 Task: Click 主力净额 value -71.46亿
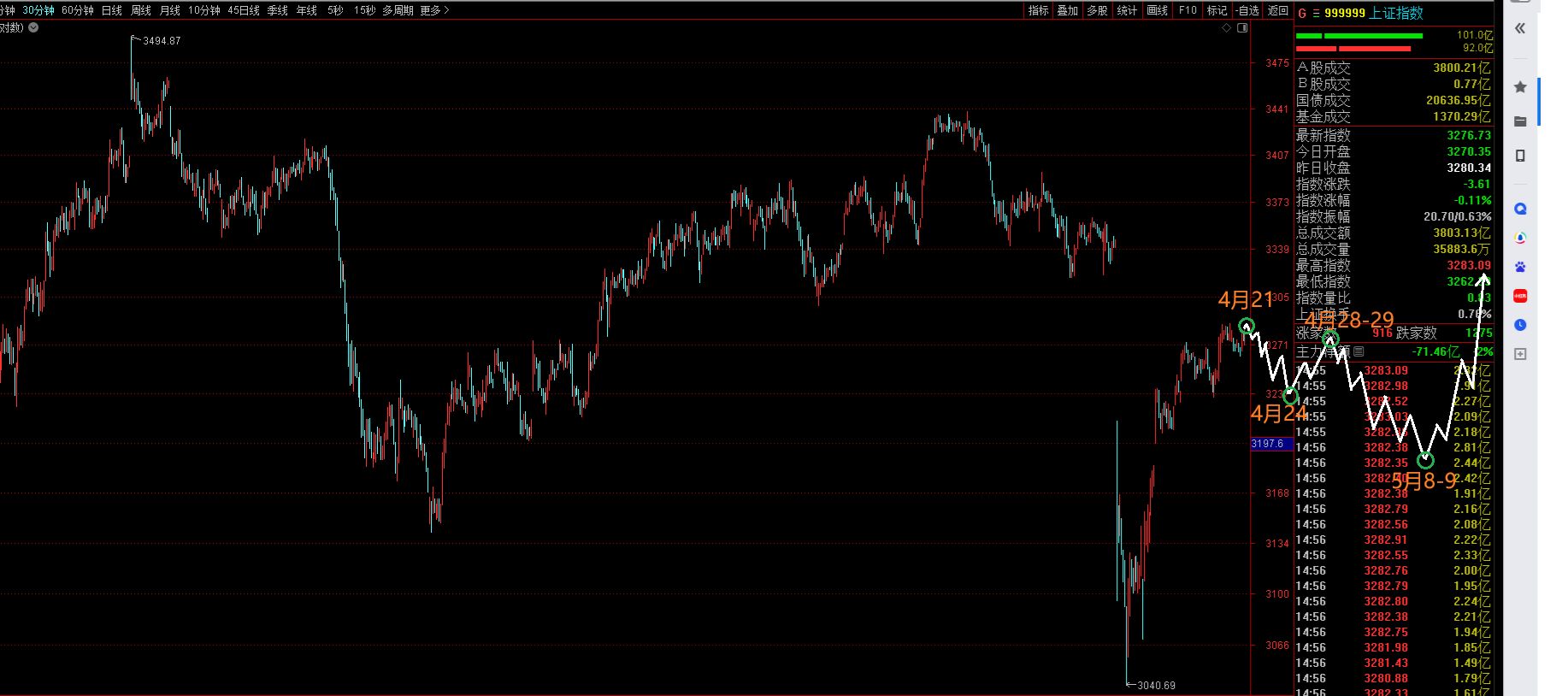[x=1436, y=351]
